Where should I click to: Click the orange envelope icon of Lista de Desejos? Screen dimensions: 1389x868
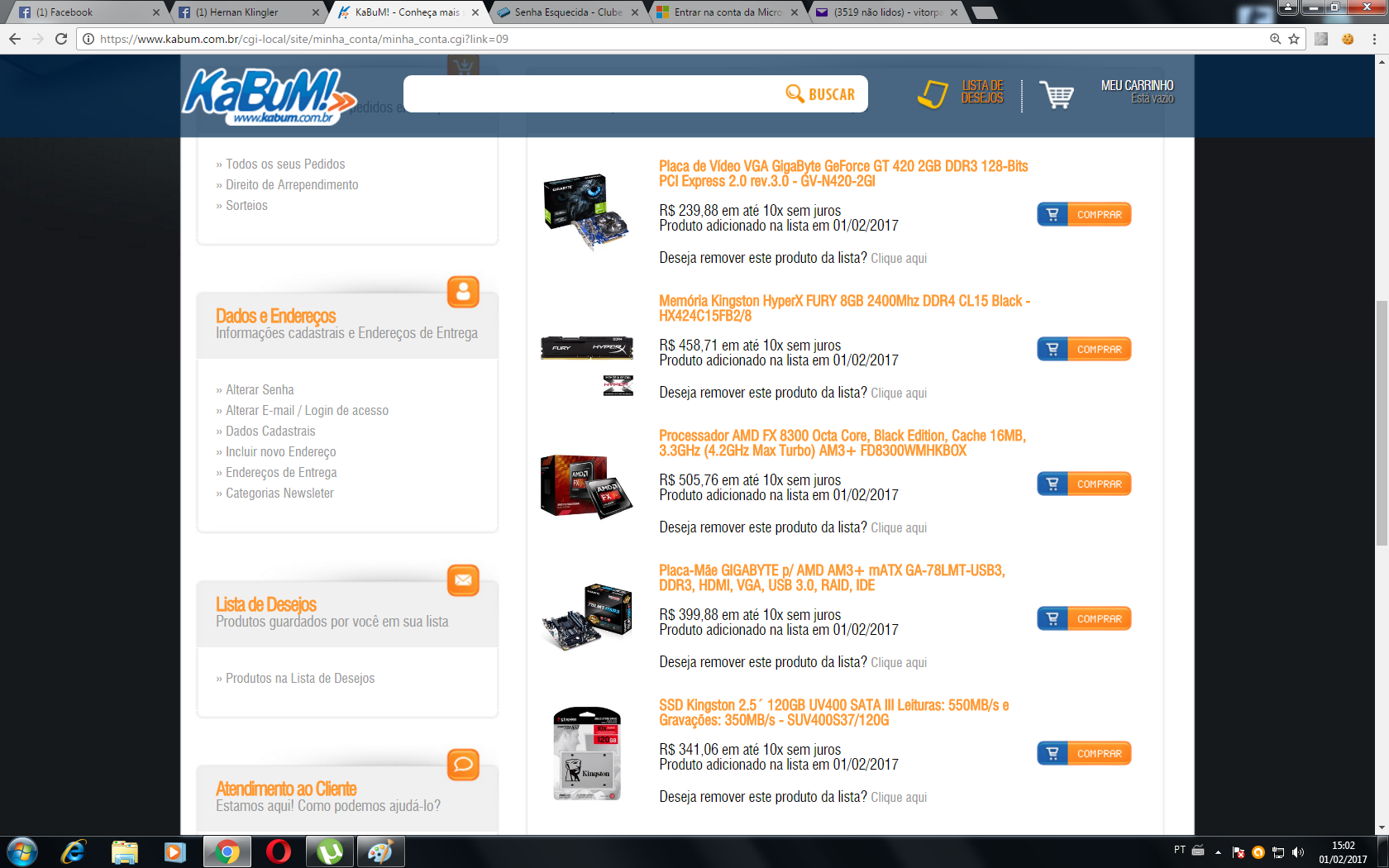(463, 579)
